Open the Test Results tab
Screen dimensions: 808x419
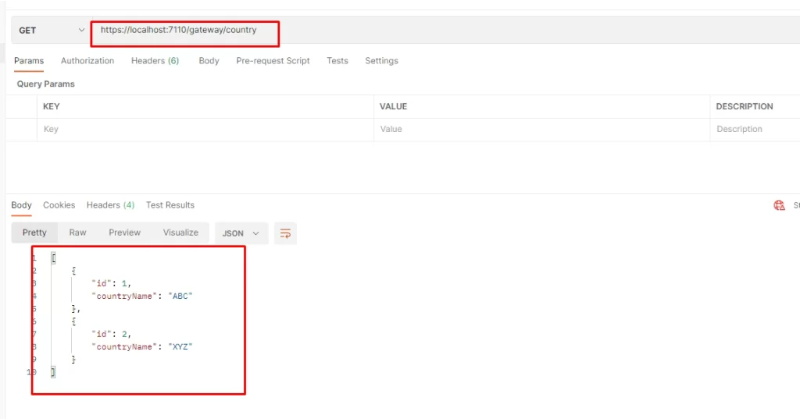pyautogui.click(x=170, y=205)
